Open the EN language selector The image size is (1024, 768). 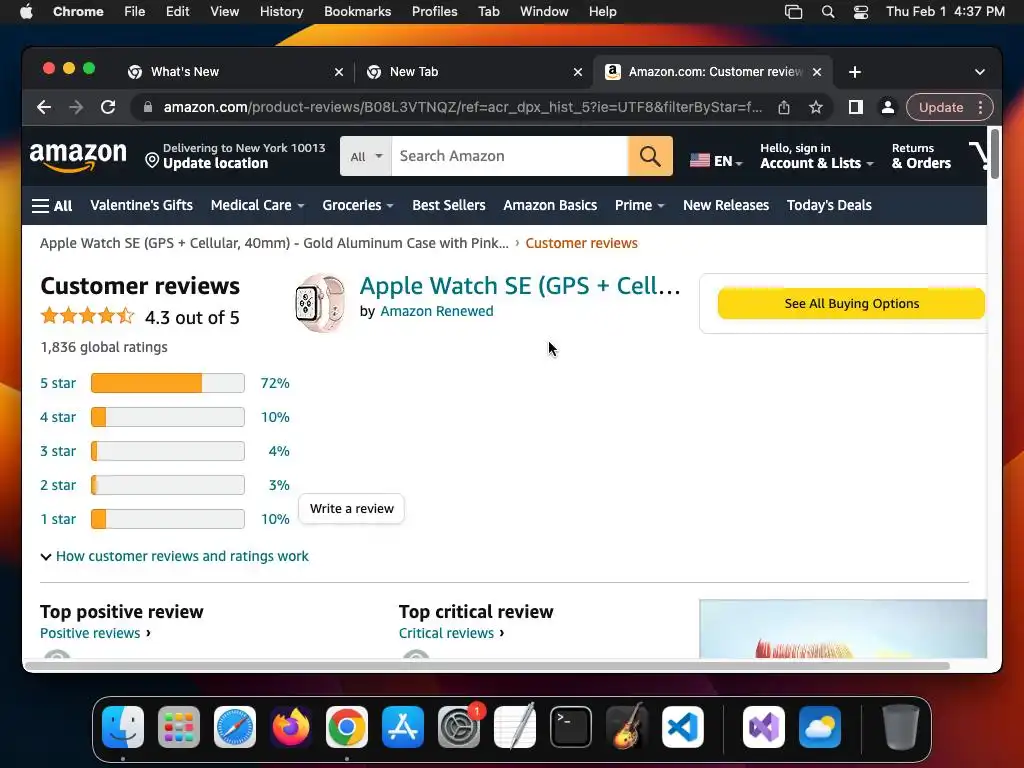coord(716,161)
